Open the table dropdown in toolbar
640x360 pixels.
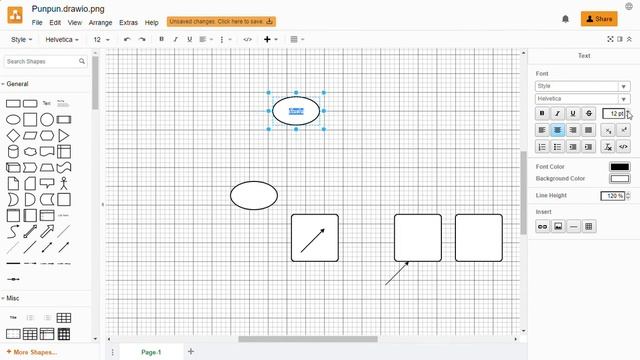point(297,39)
